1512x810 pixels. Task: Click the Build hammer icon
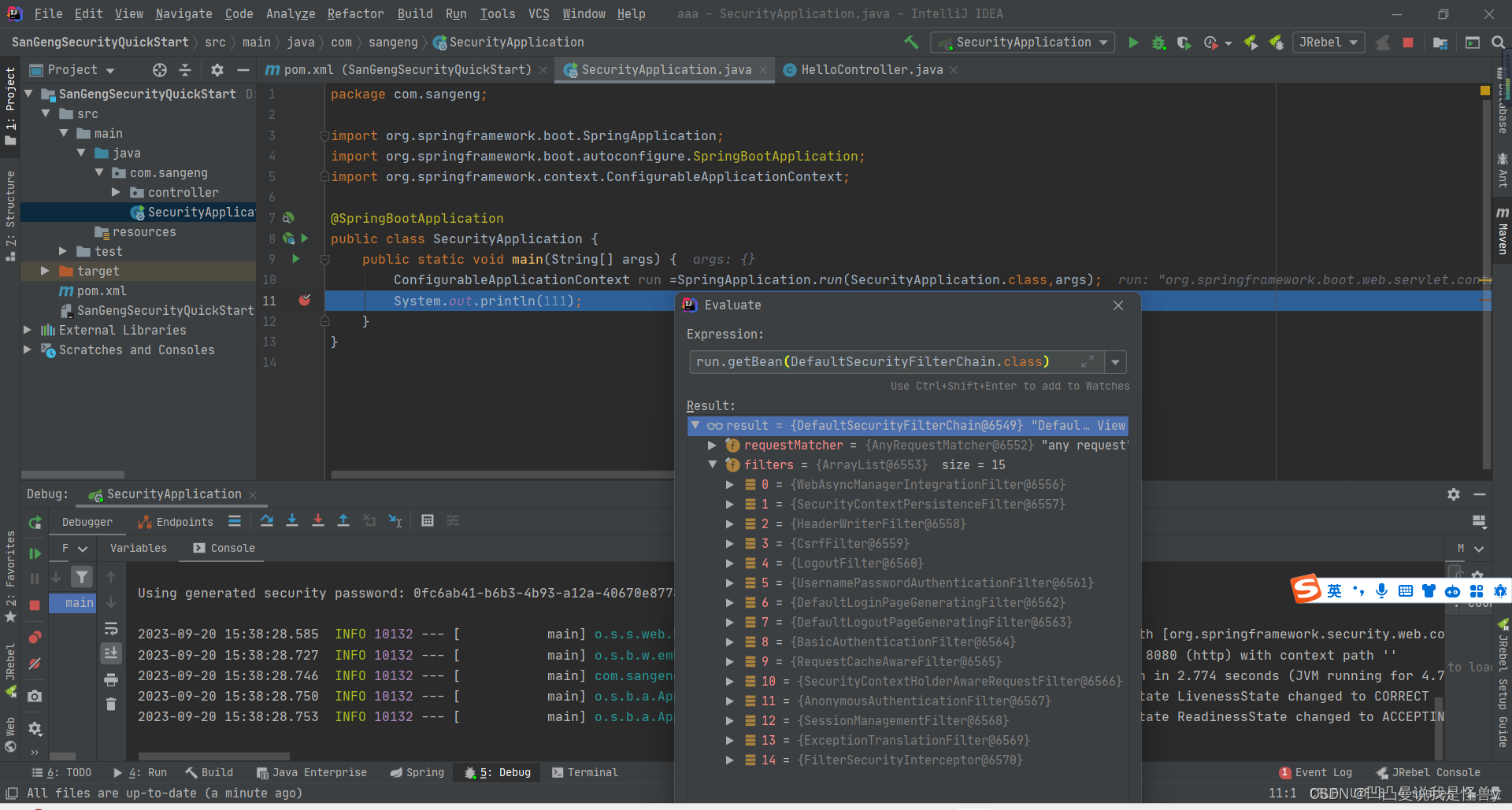pos(912,43)
